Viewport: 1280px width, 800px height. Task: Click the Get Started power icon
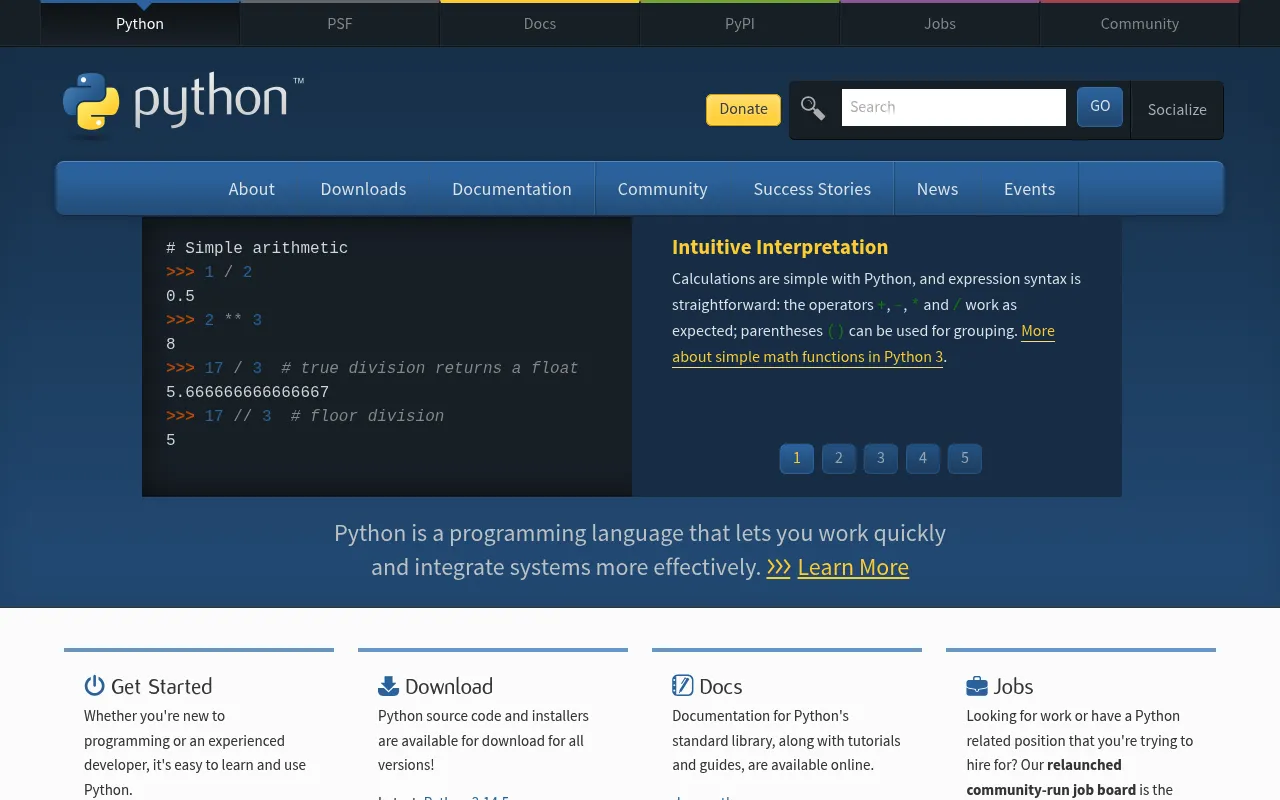coord(94,685)
